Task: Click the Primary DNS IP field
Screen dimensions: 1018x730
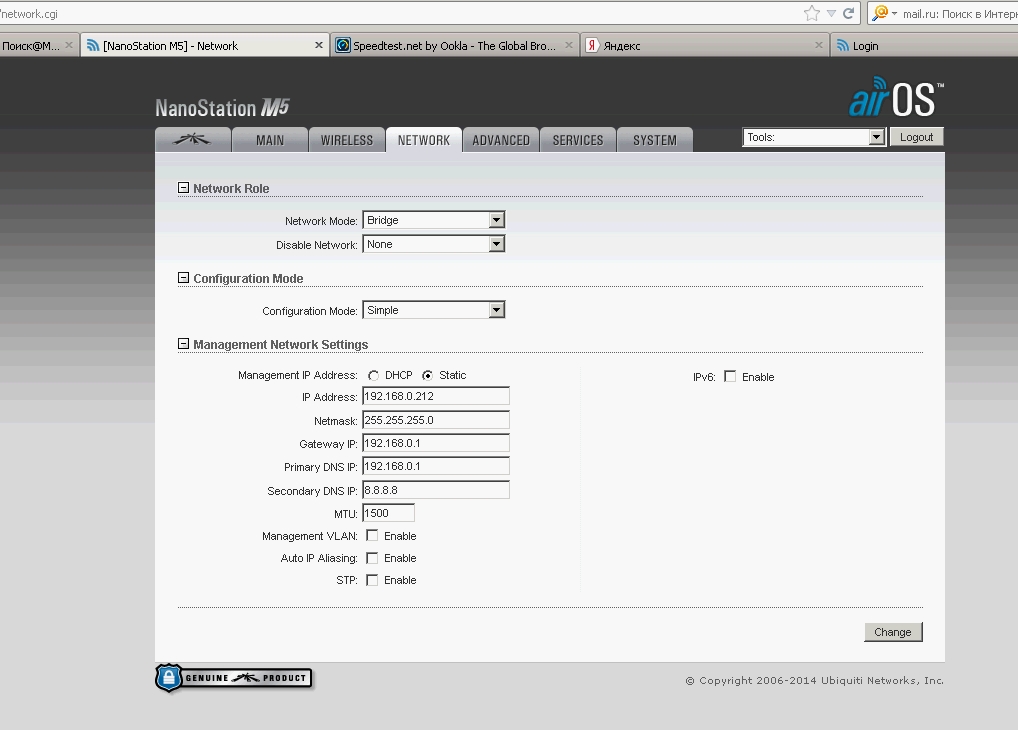Action: coord(436,466)
